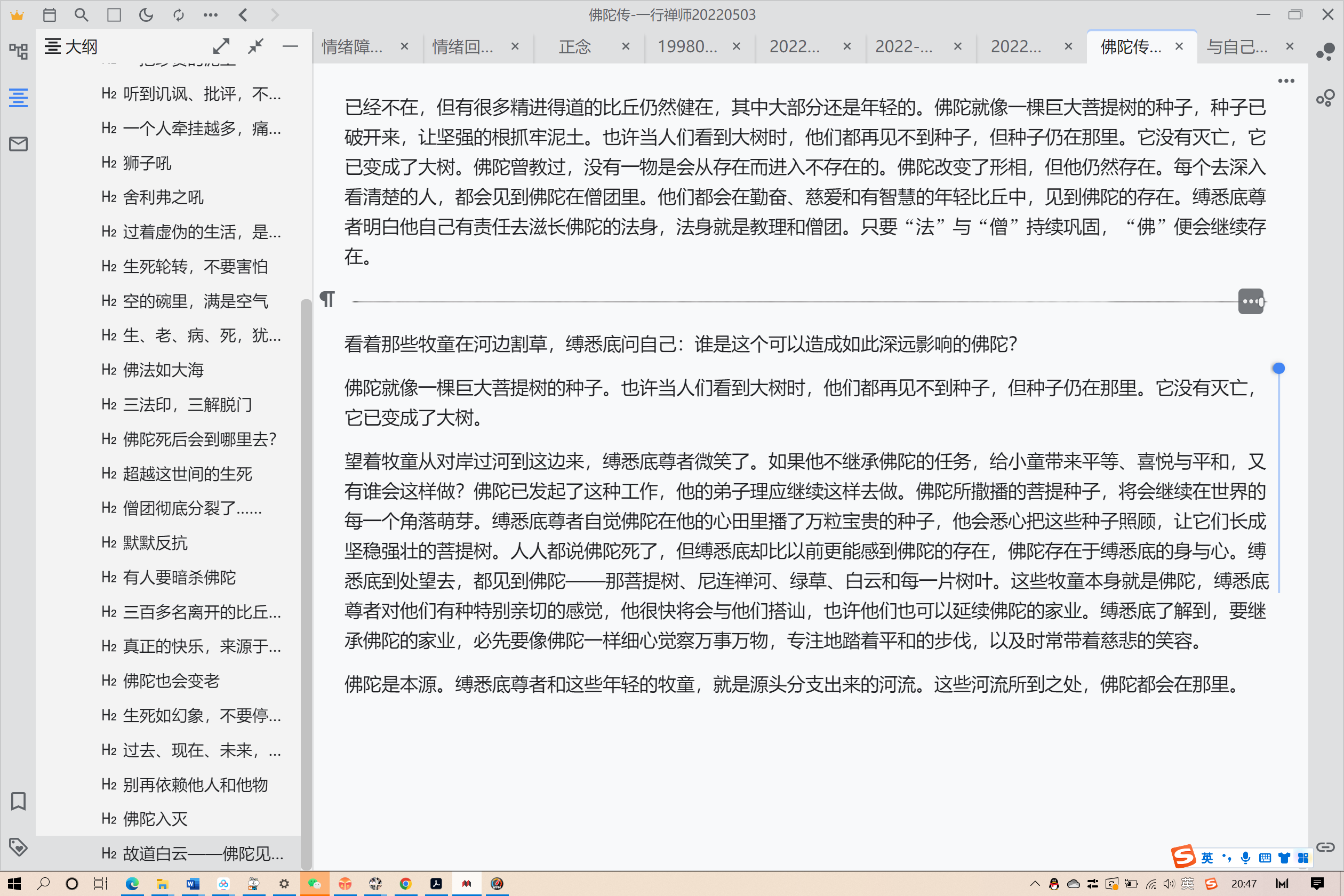
Task: Toggle dark mode with the moon icon
Action: (146, 15)
